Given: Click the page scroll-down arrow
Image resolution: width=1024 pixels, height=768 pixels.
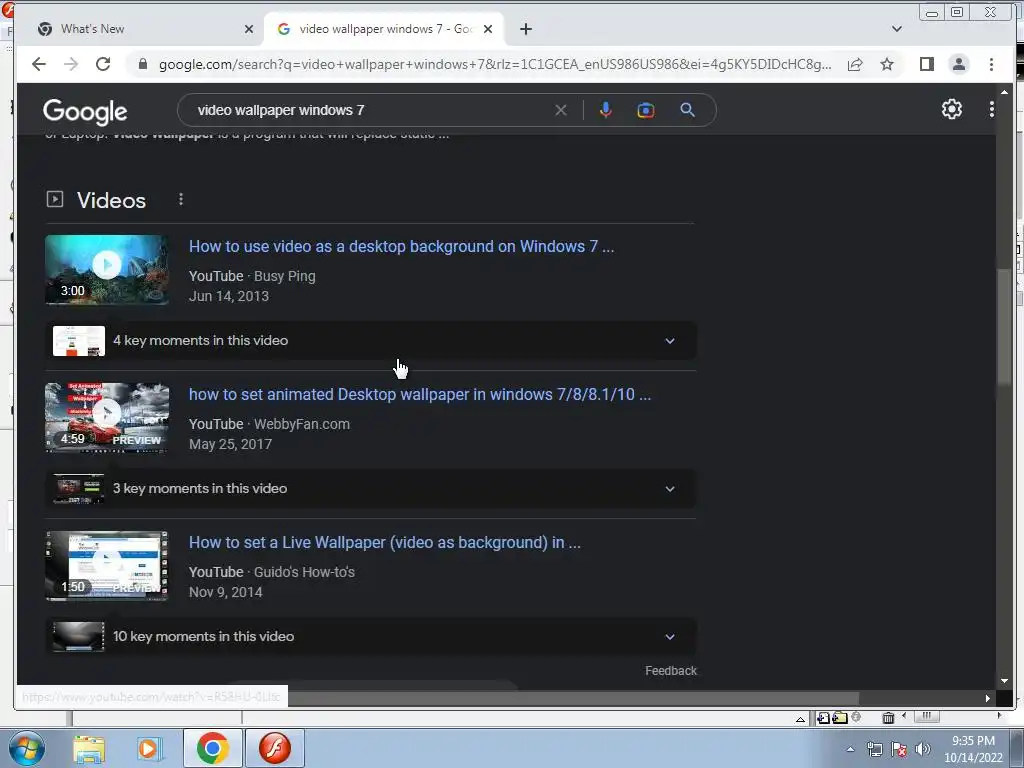Looking at the screenshot, I should click(x=1004, y=681).
